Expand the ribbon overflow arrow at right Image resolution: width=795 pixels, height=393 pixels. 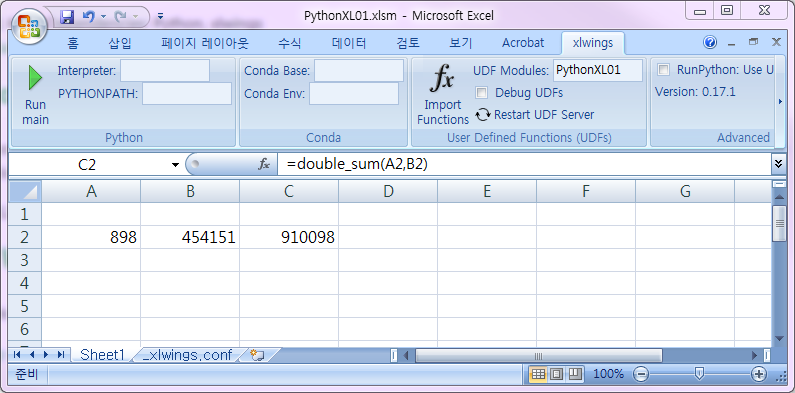[x=780, y=102]
